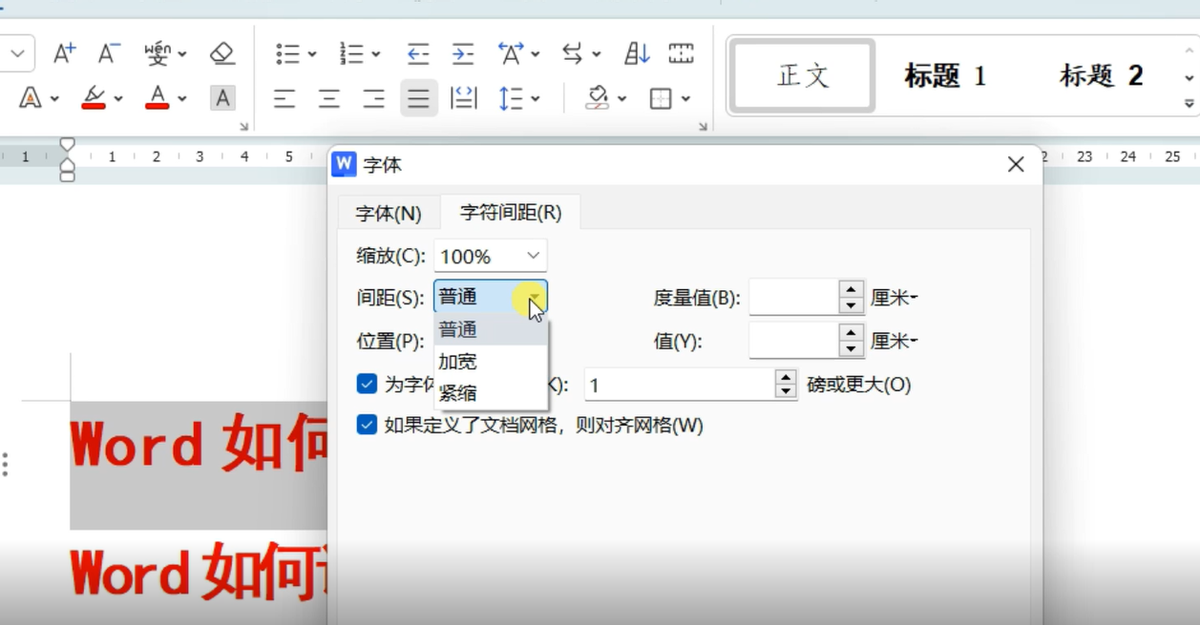1200x625 pixels.
Task: Click the document side handle dots
Action: point(6,465)
